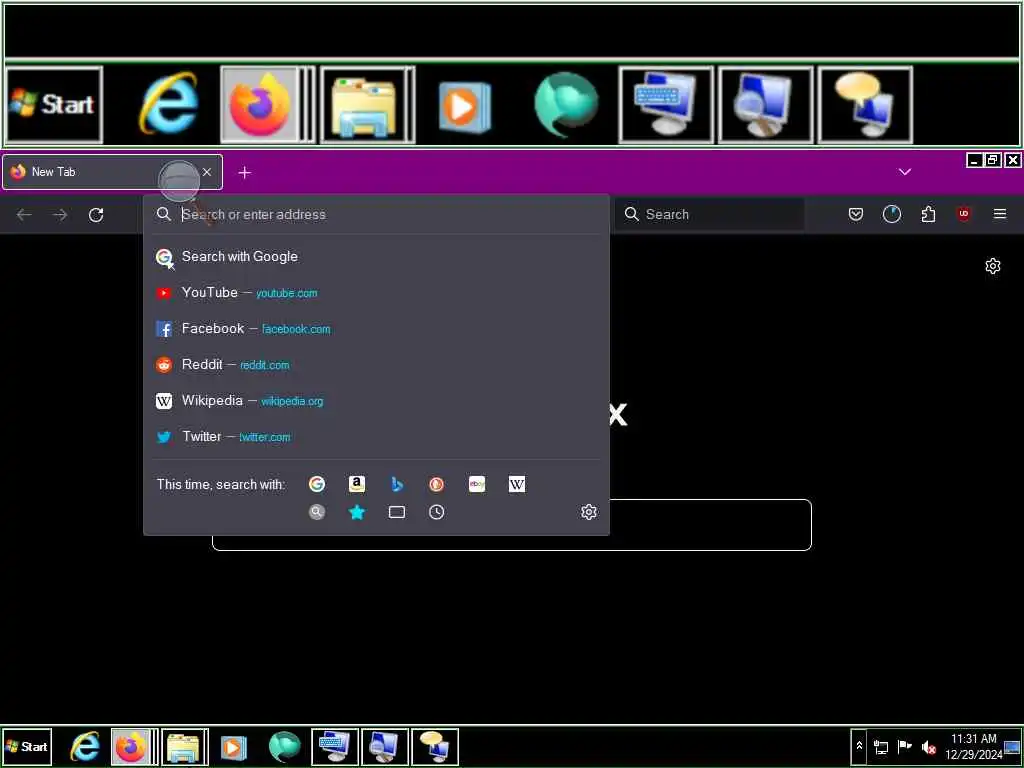Open Action Center flag in tray
This screenshot has width=1024, height=768.
[x=904, y=746]
